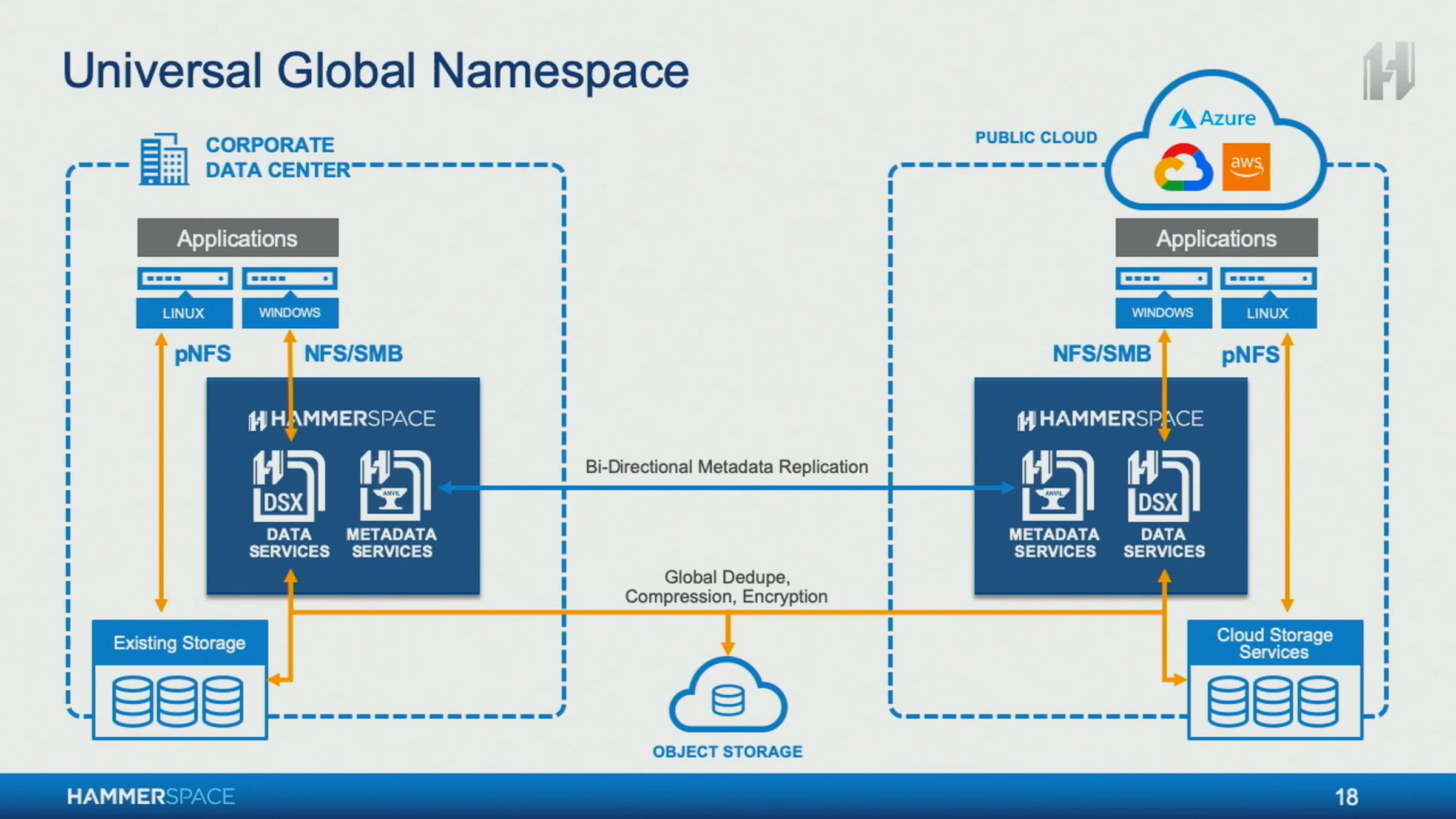This screenshot has width=1456, height=819.
Task: Click the slide number 18
Action: click(1346, 797)
